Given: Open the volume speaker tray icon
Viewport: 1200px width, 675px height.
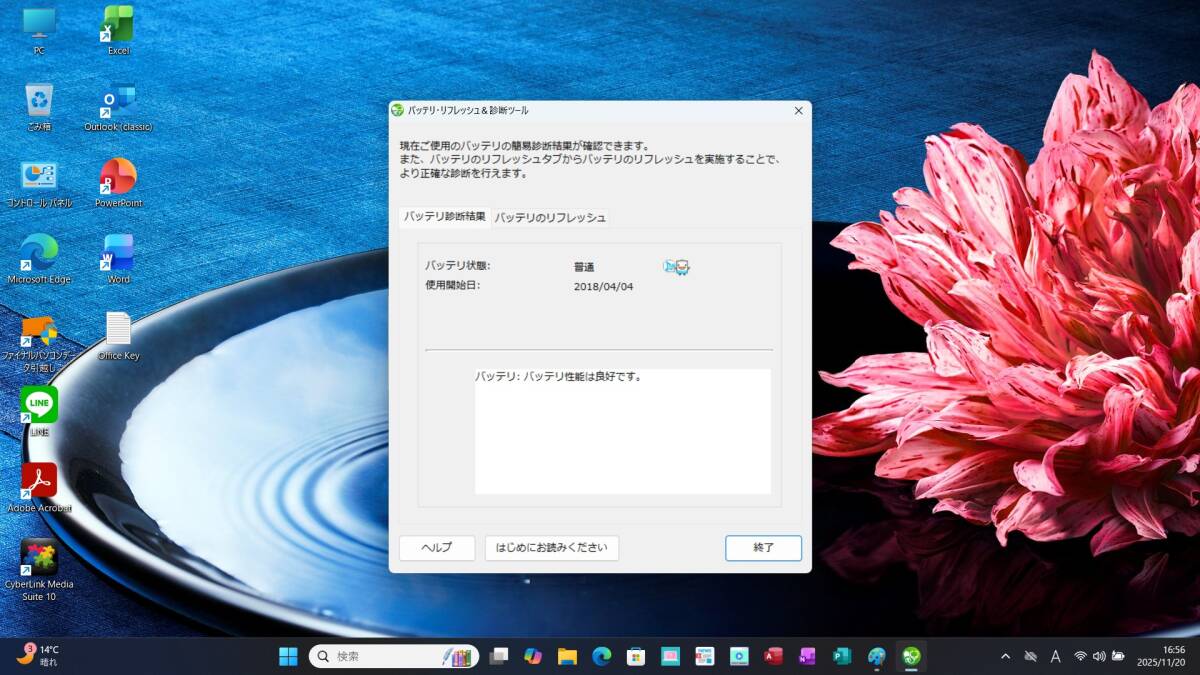Looking at the screenshot, I should [x=1099, y=656].
